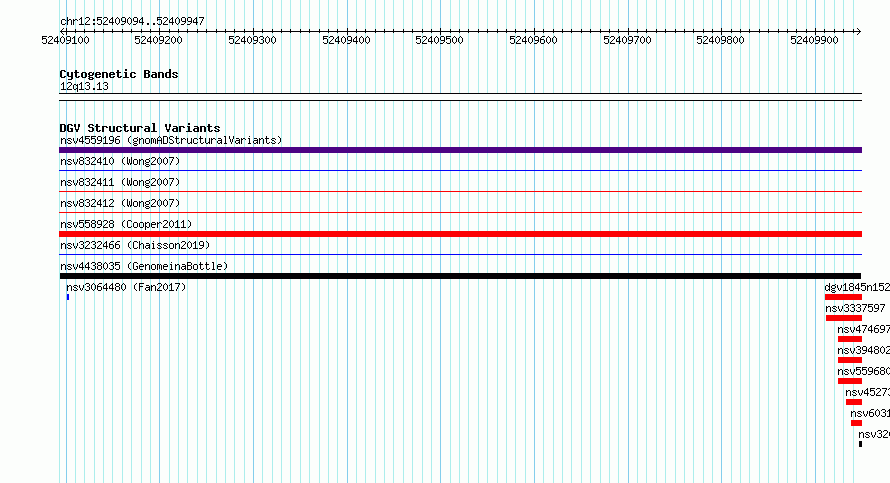Click ruler position 52409800

pos(720,40)
